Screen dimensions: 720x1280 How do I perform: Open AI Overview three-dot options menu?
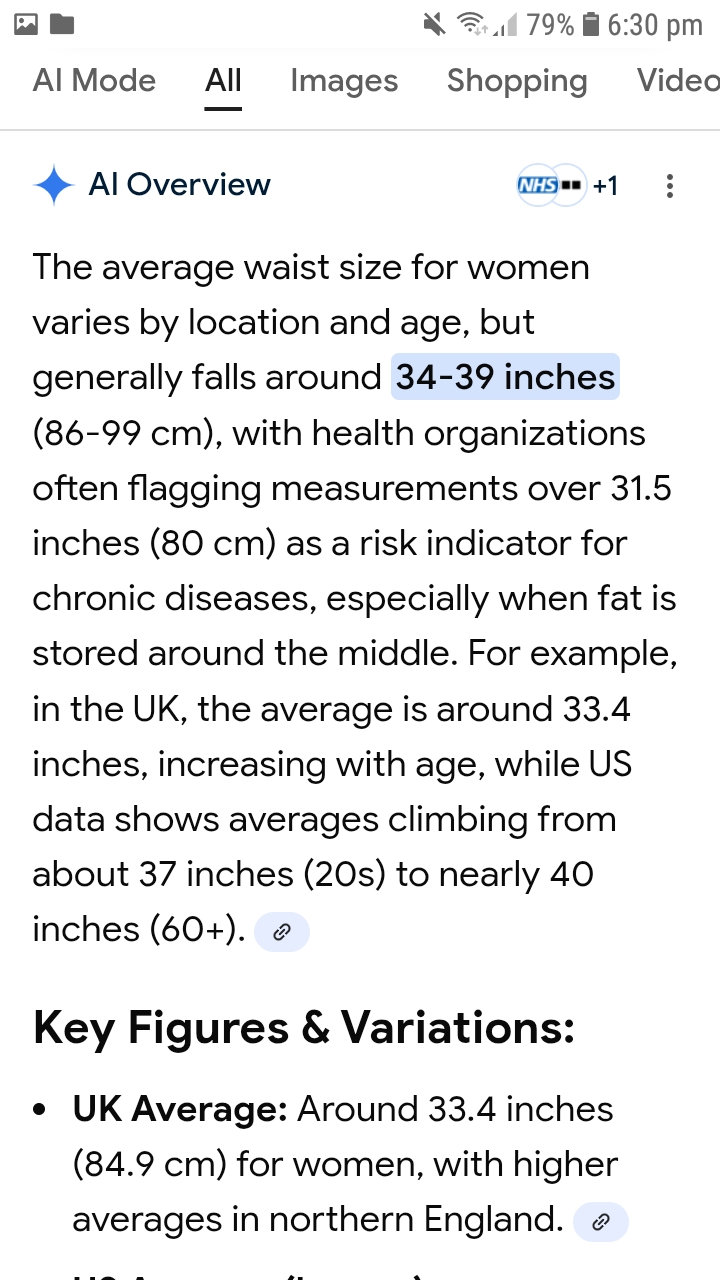(669, 185)
